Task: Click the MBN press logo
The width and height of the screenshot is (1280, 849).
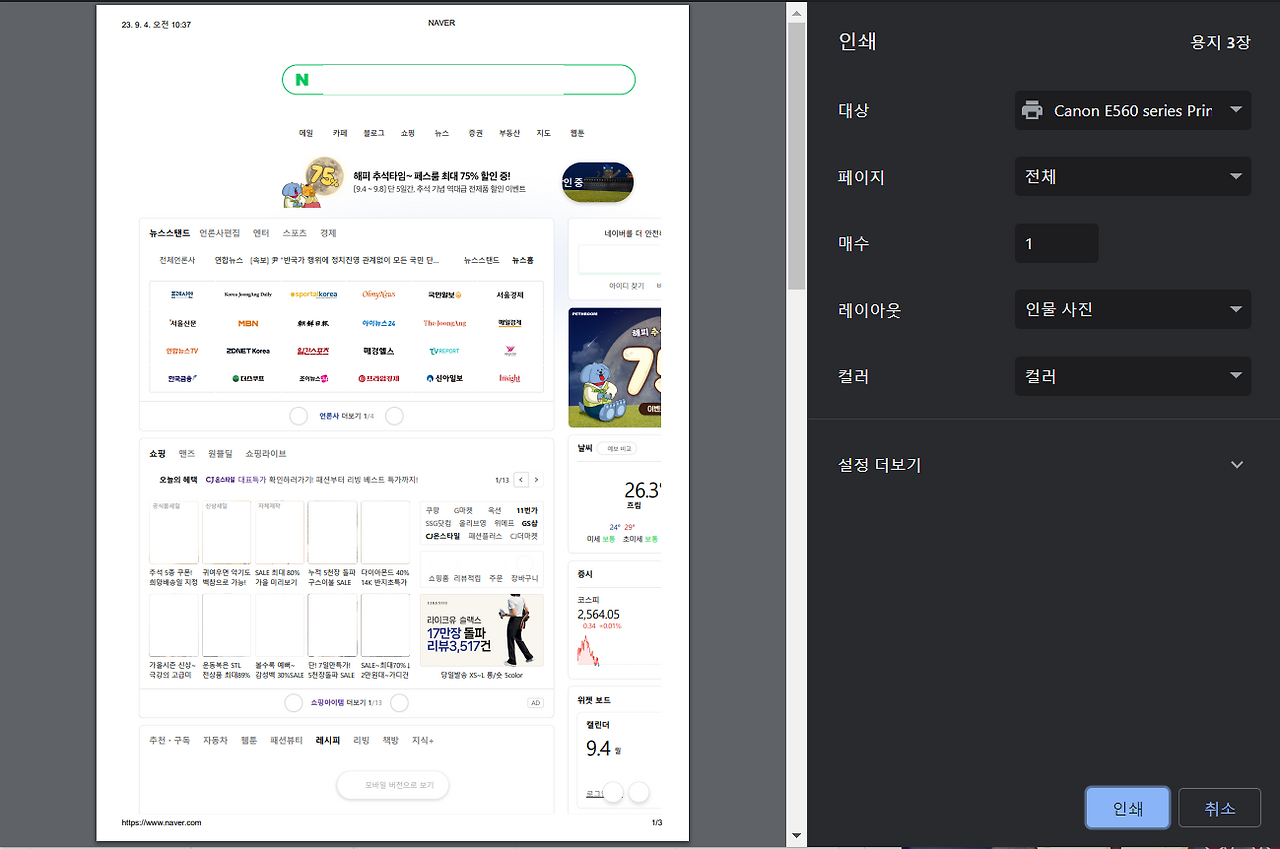Action: click(247, 323)
